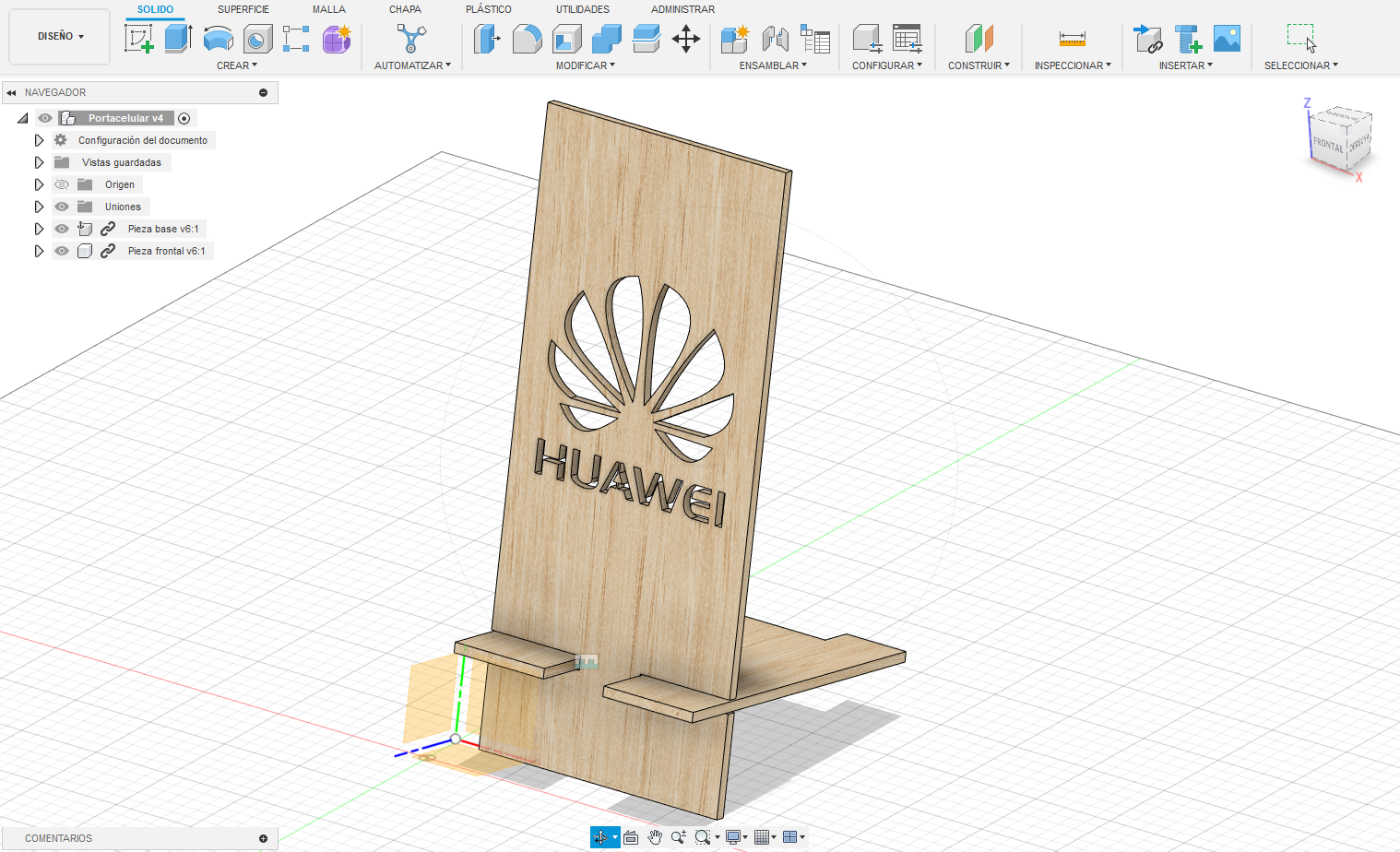This screenshot has width=1400, height=852.
Task: Select the Combine bodies tool
Action: [606, 39]
